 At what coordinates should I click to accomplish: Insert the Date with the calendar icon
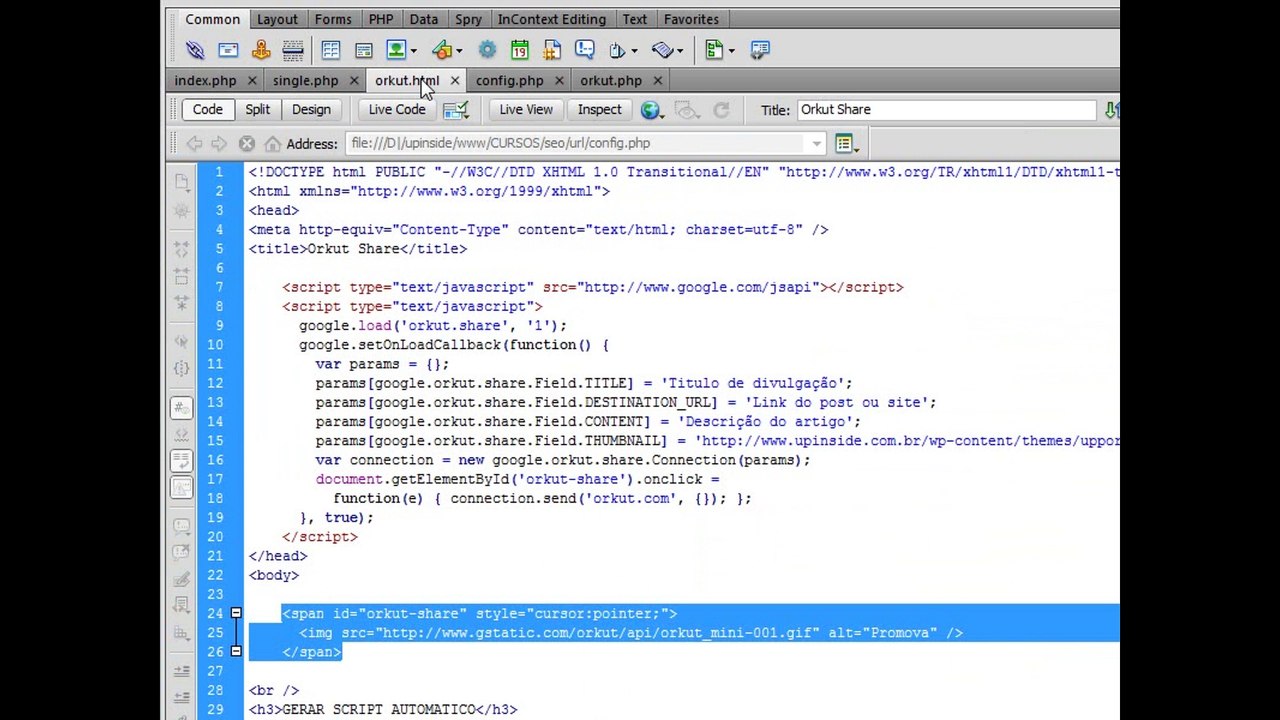(519, 50)
